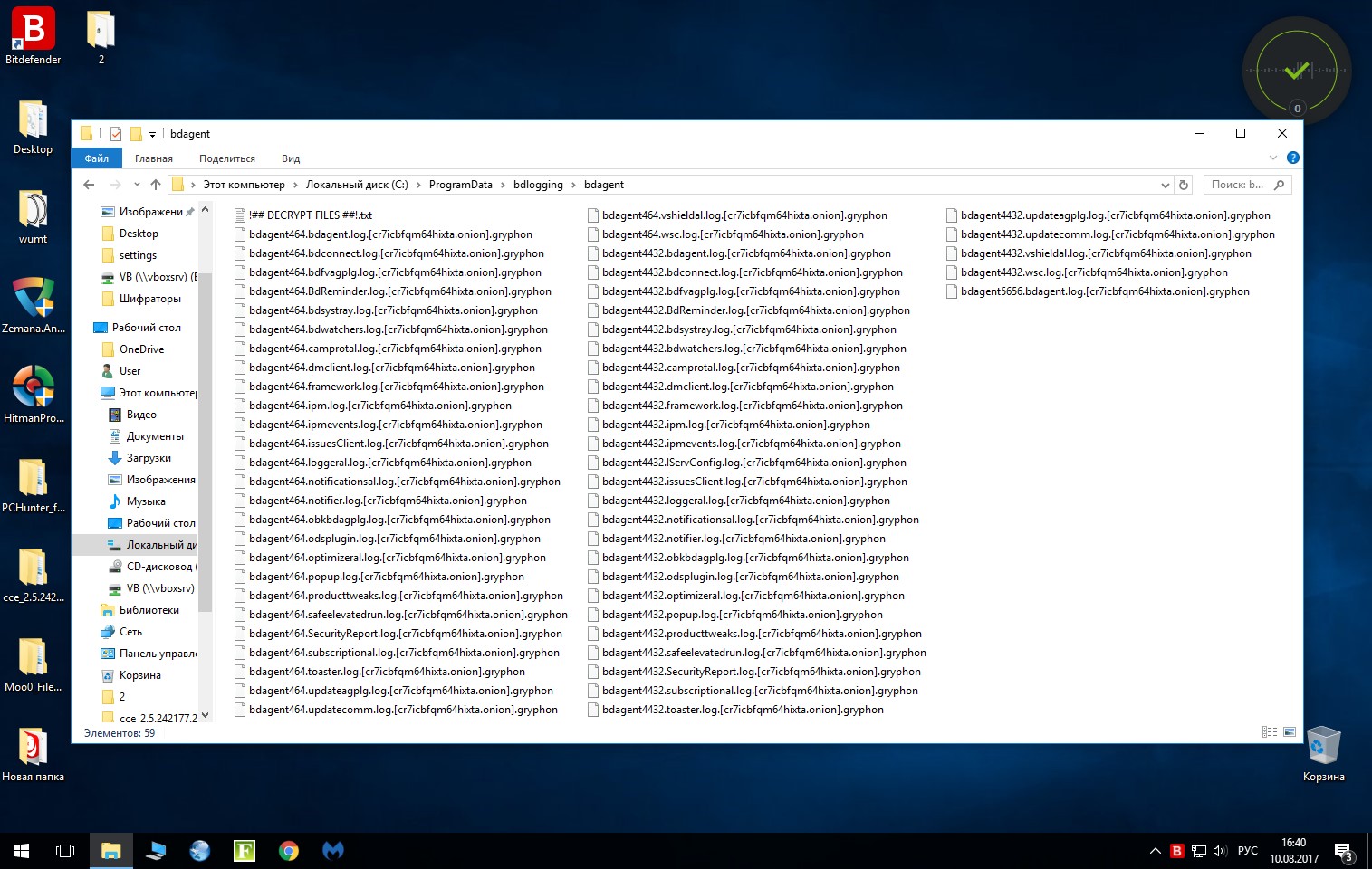Viewport: 1372px width, 869px height.
Task: Click the navigation pane scroll down arrow
Action: [x=205, y=715]
